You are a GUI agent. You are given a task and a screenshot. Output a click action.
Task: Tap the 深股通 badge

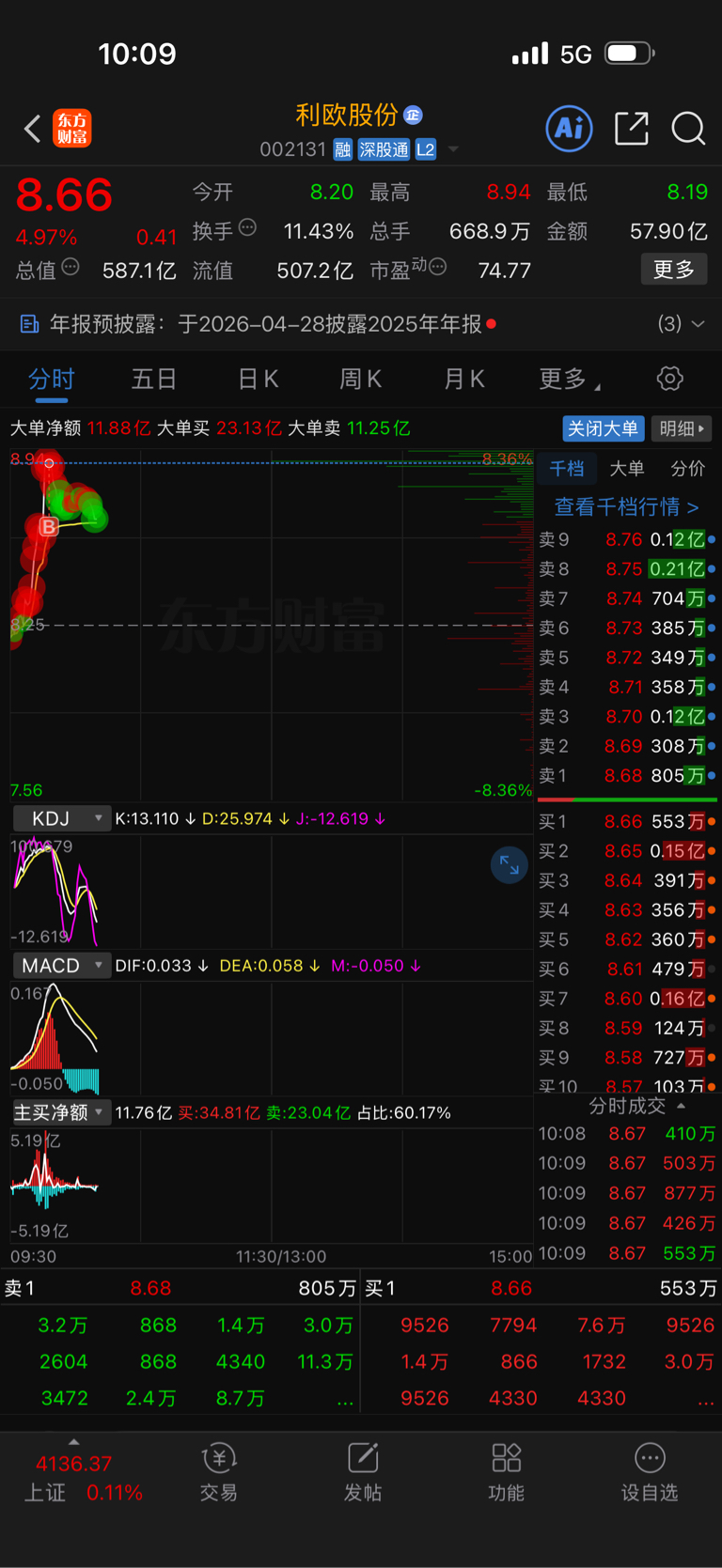384,149
